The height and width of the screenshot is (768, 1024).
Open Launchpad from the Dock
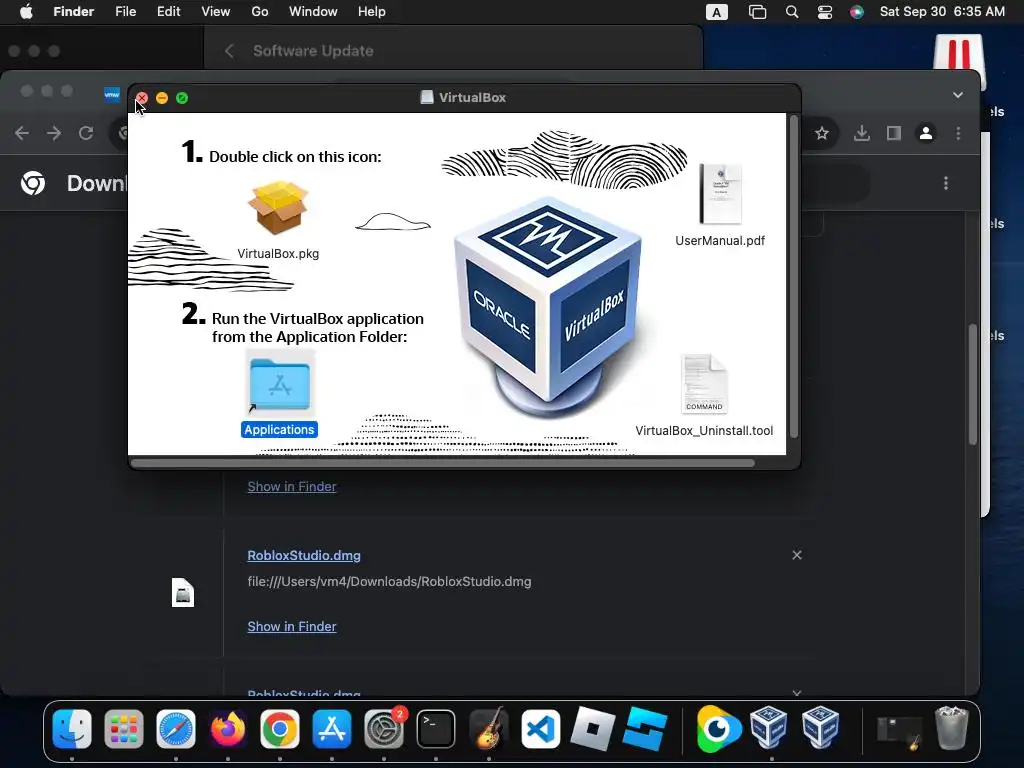pos(123,728)
